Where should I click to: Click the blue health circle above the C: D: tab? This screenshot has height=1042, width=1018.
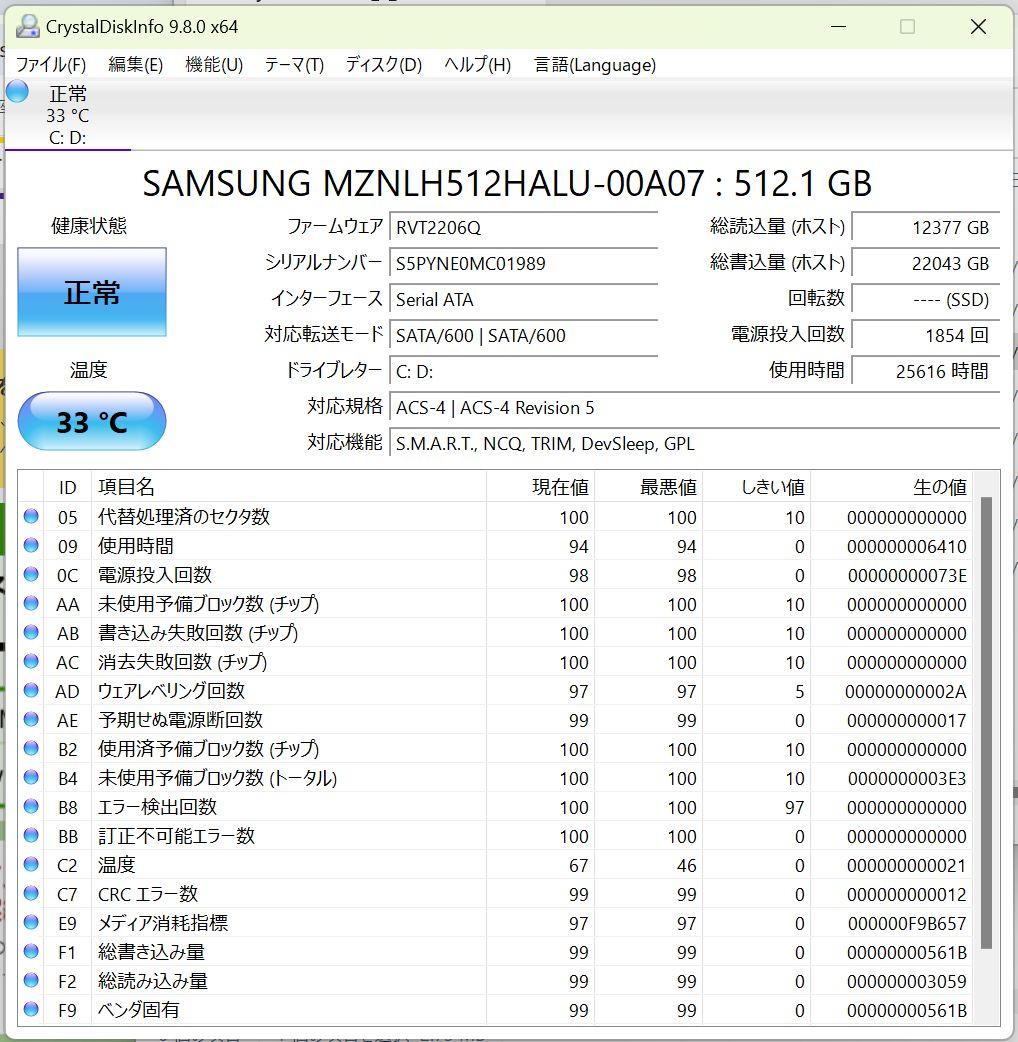(16, 91)
